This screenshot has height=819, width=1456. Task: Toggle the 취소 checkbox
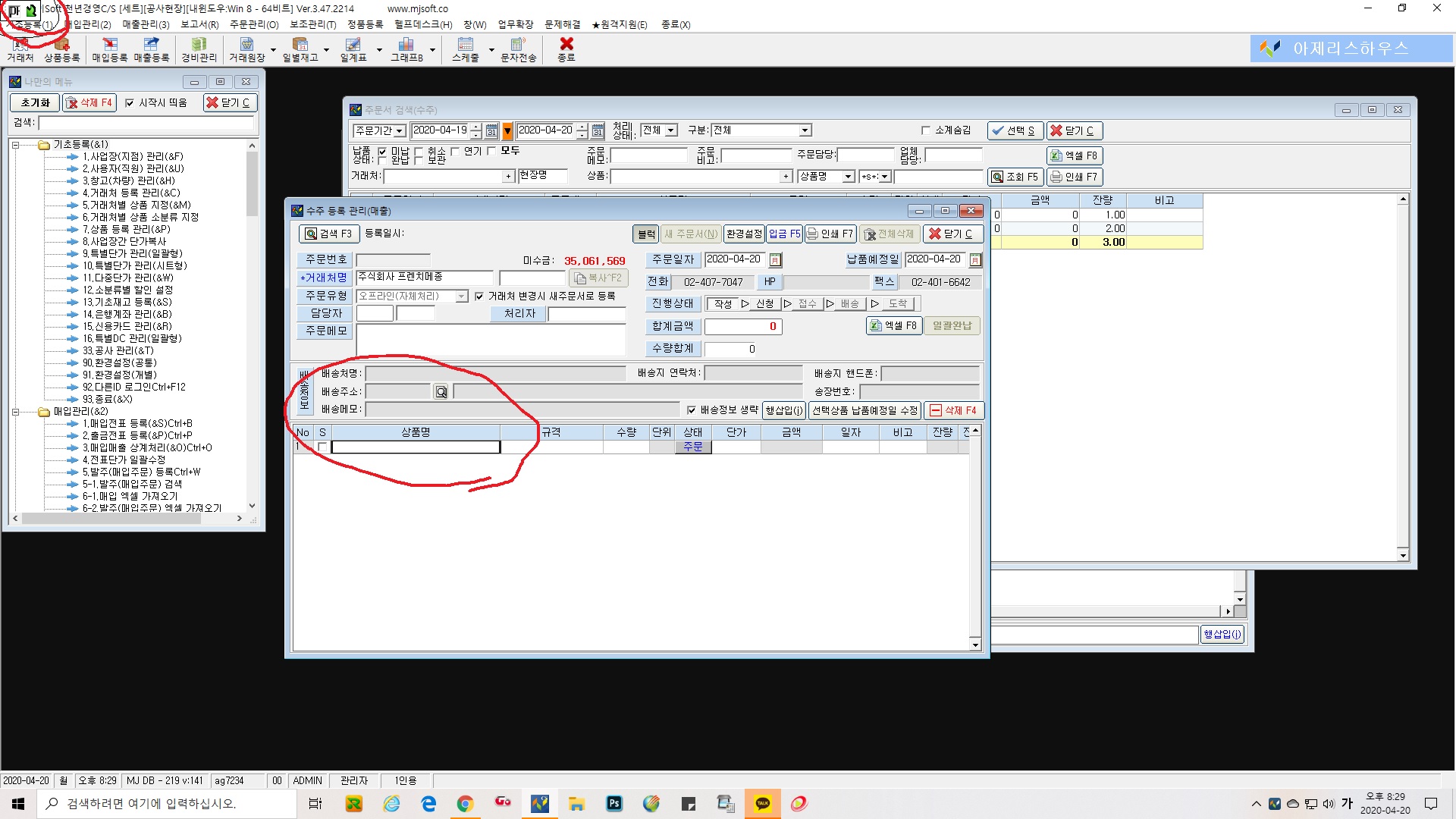click(419, 152)
